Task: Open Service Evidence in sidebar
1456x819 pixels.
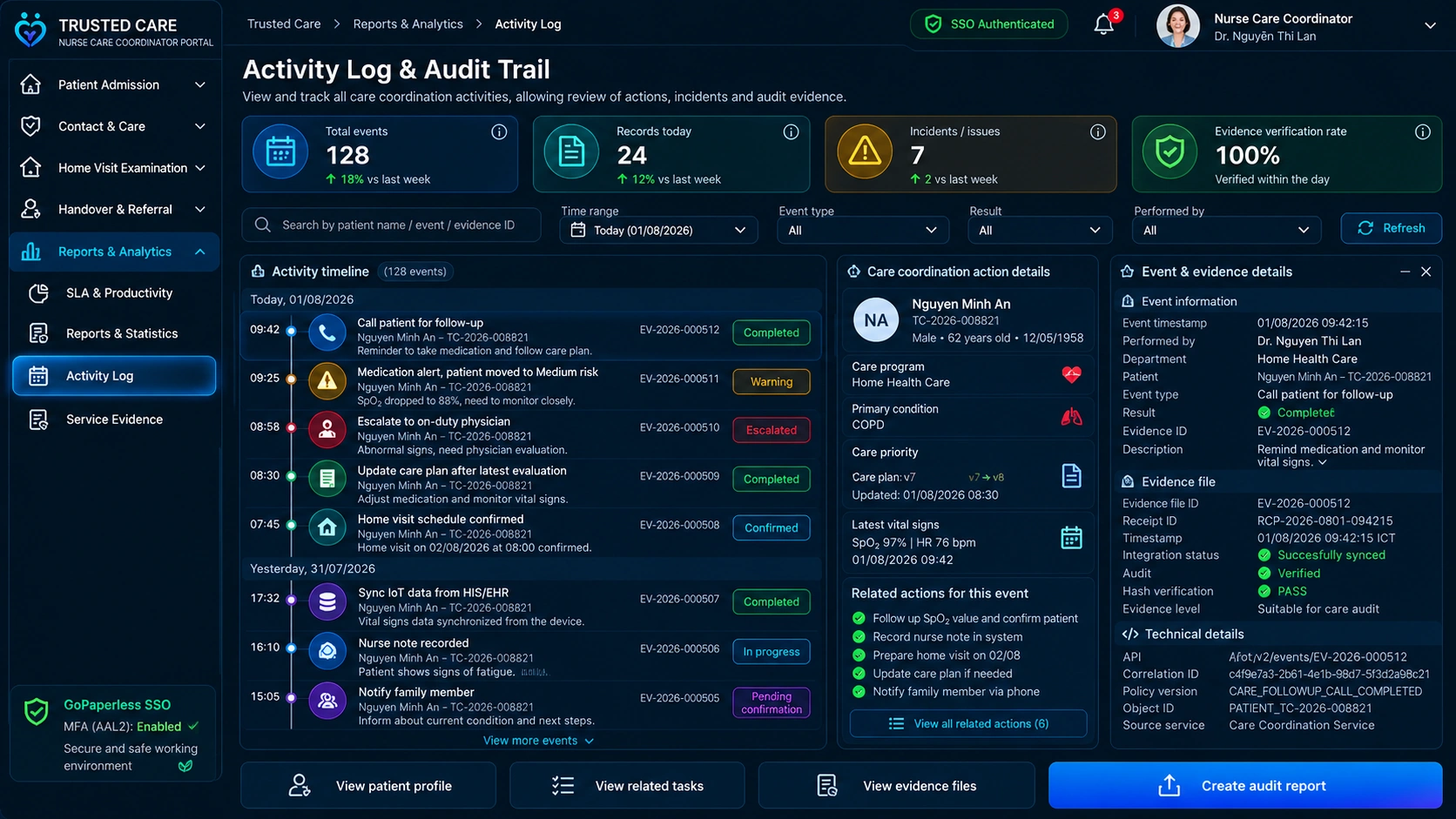Action: [x=114, y=420]
